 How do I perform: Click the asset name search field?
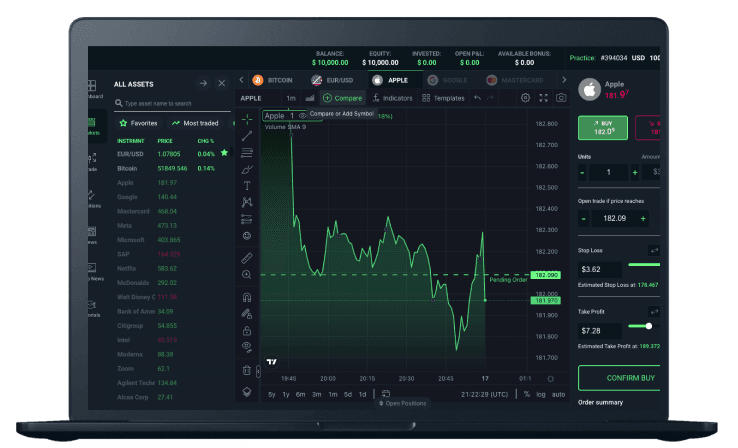tap(172, 103)
